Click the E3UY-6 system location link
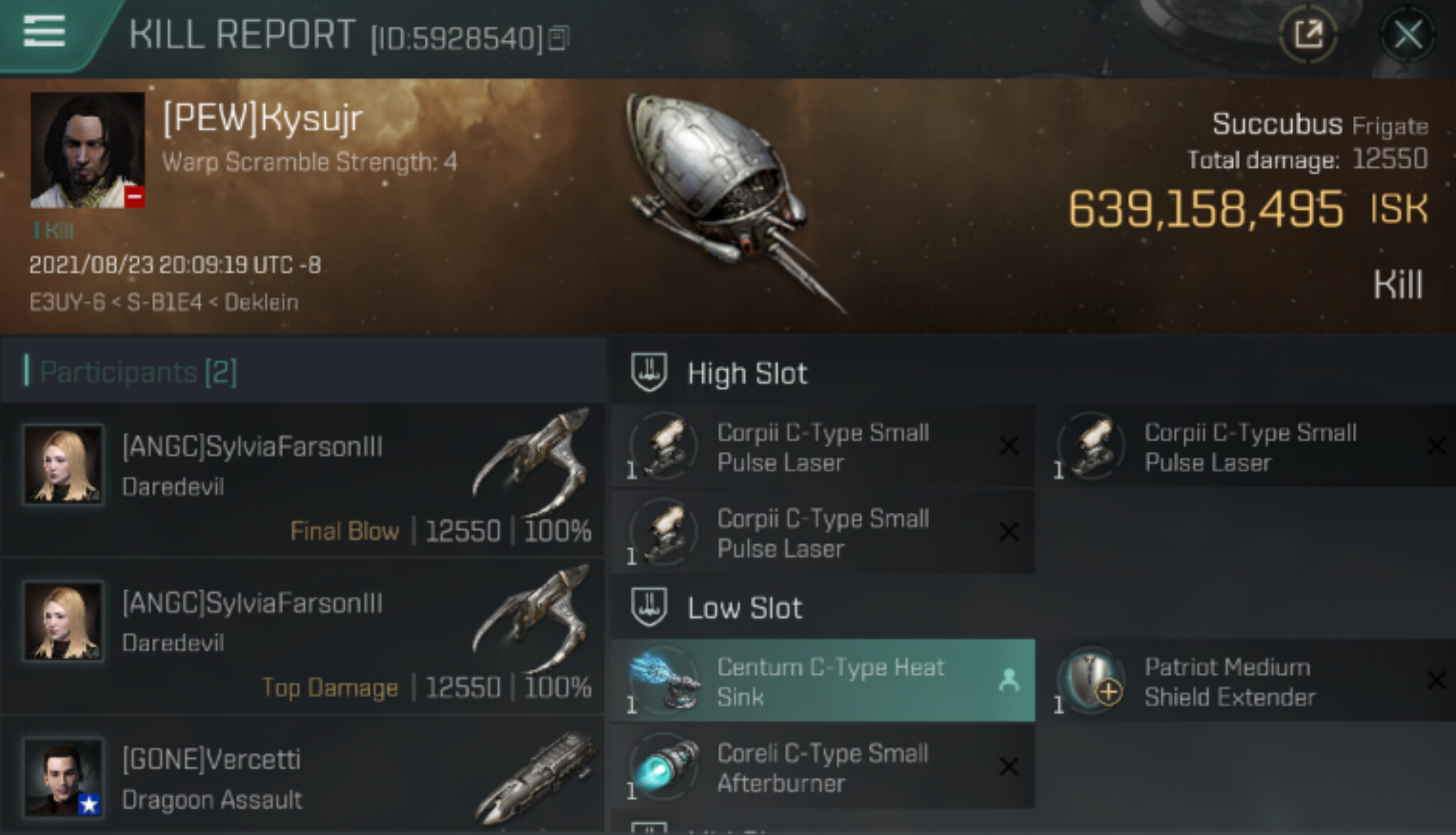 (x=67, y=302)
